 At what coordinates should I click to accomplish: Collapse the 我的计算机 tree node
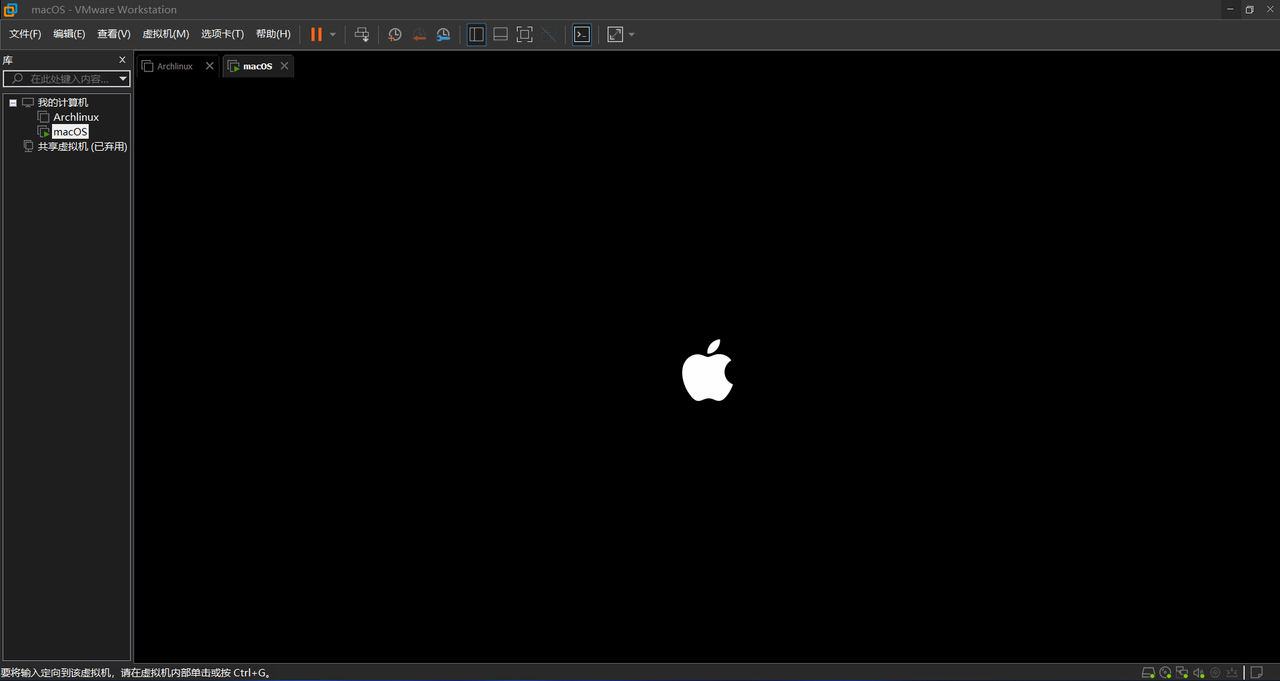pos(13,103)
